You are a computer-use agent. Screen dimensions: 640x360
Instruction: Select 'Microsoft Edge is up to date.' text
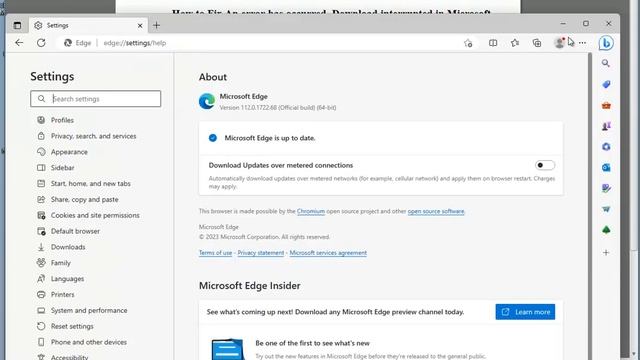270,138
